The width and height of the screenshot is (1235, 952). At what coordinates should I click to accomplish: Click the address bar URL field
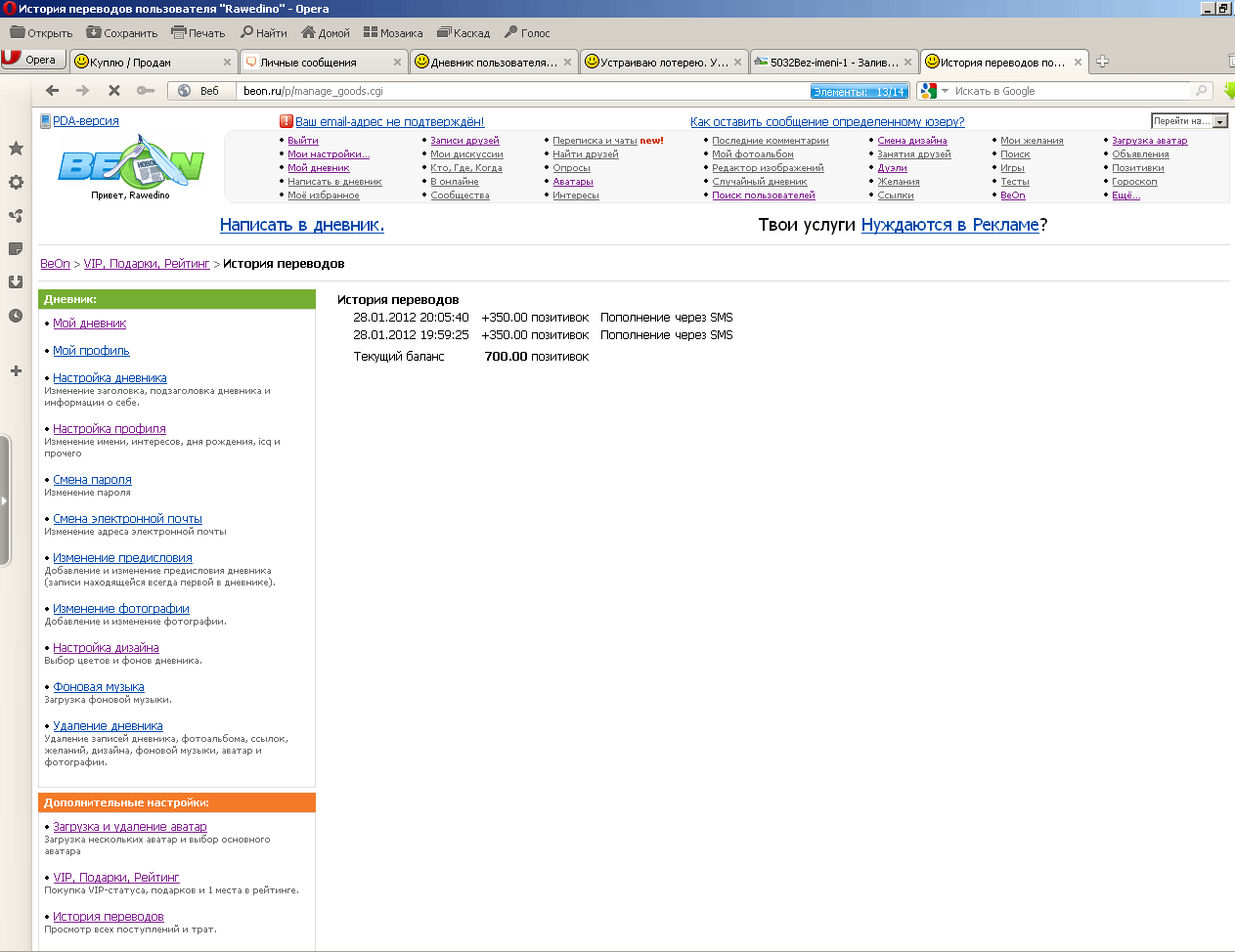518,91
